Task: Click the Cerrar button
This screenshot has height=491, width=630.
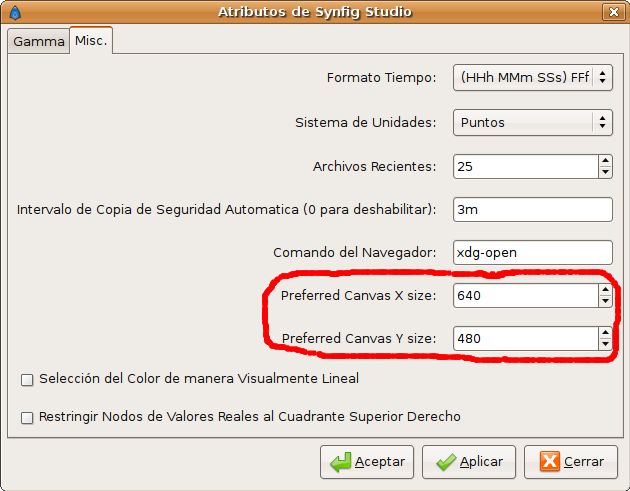Action: tap(571, 462)
